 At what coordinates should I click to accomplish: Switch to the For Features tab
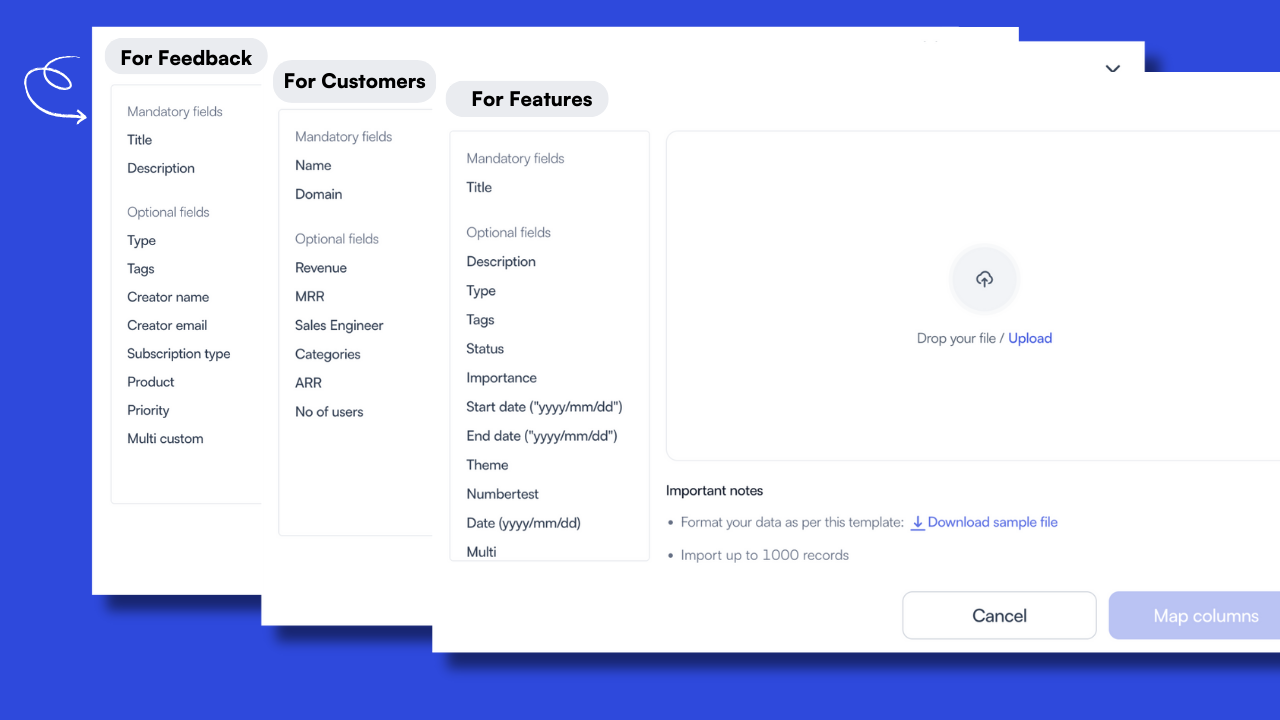(527, 98)
